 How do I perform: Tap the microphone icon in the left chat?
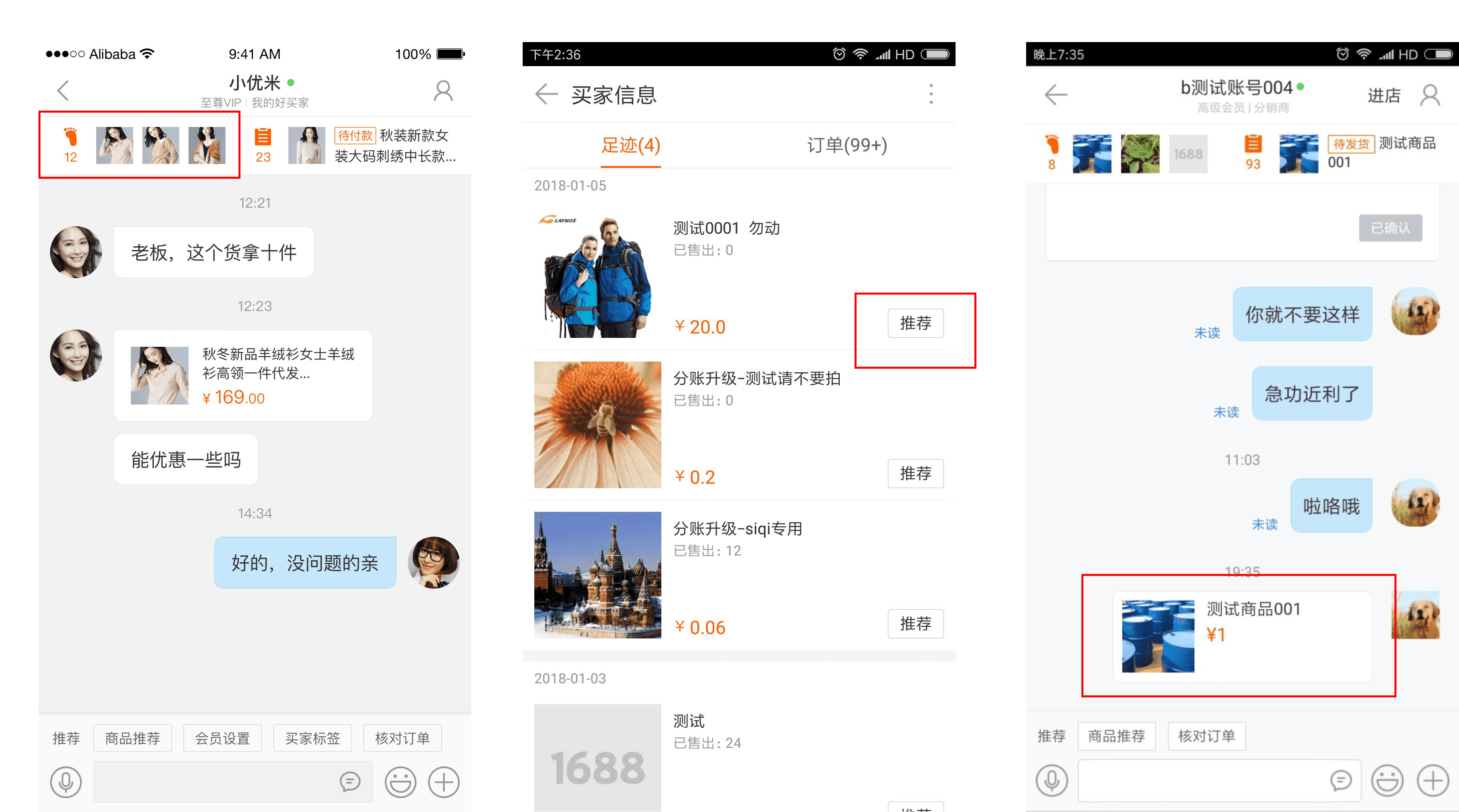click(66, 782)
